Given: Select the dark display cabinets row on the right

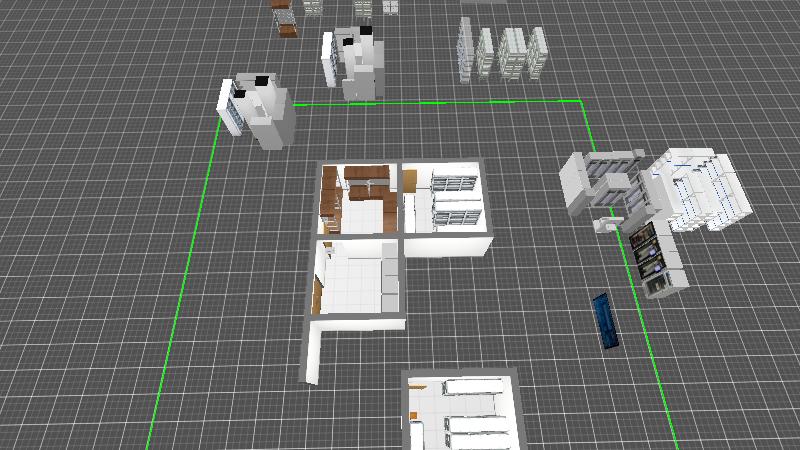Looking at the screenshot, I should coord(658,260).
